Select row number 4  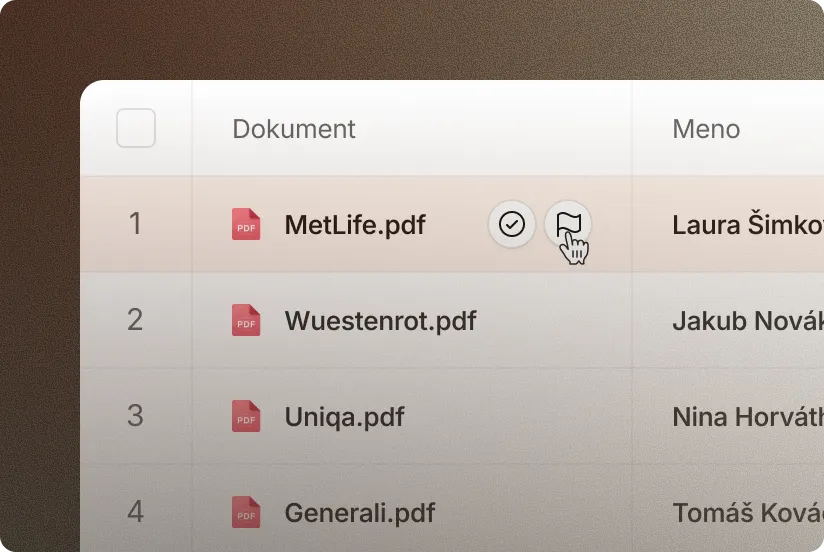135,511
